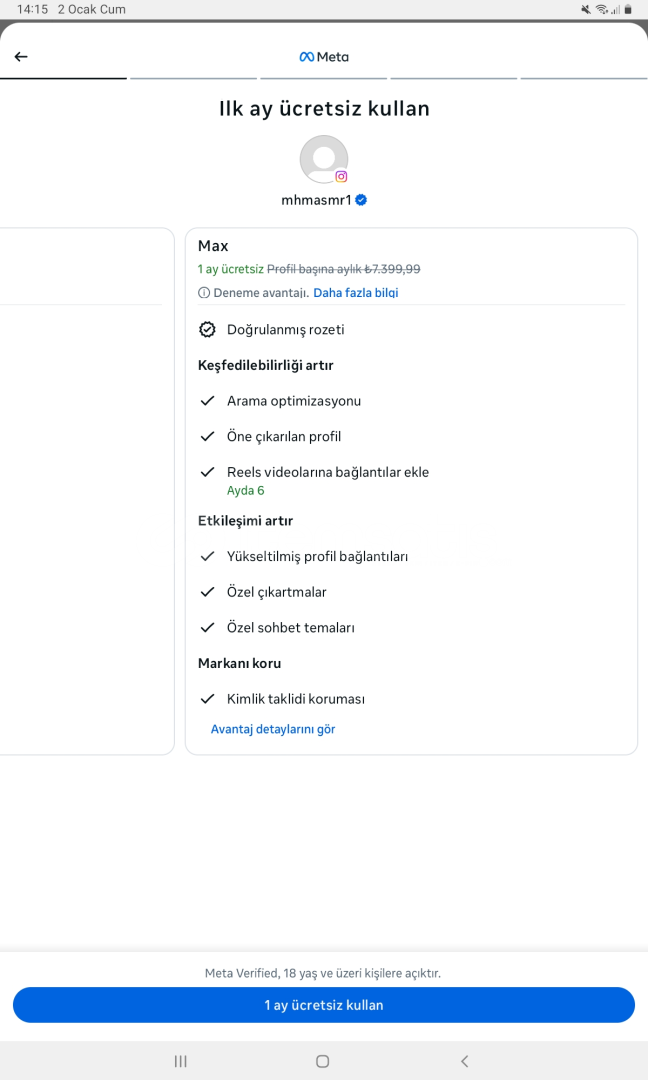Viewport: 648px width, 1080px height.
Task: Click checkmark beside Öne çıkarılan profil
Action: coord(207,437)
